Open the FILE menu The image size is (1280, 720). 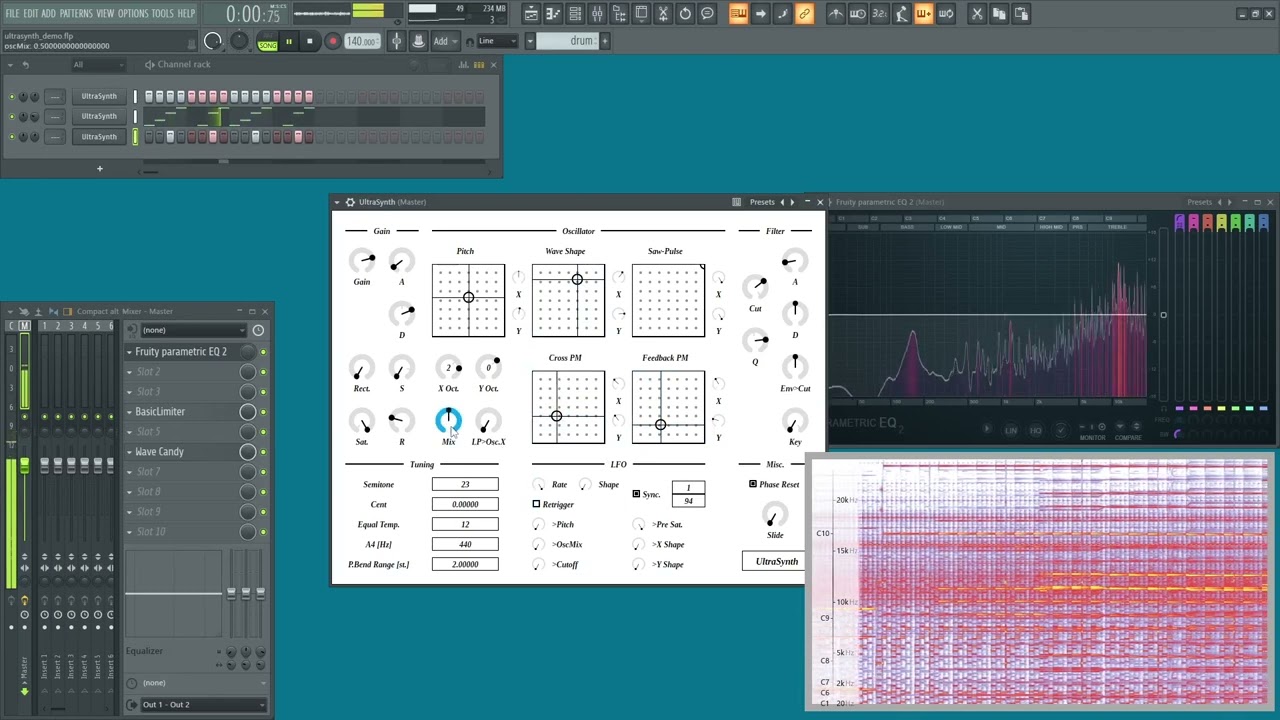coord(12,13)
